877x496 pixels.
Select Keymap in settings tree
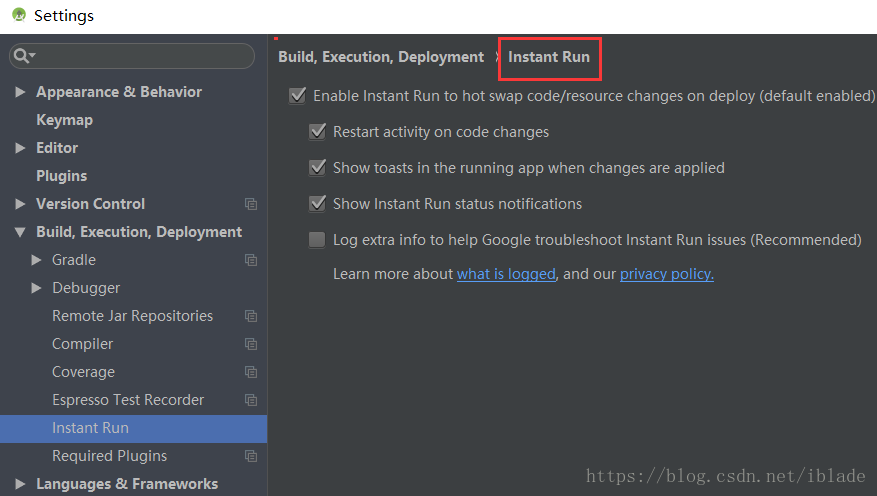(64, 120)
